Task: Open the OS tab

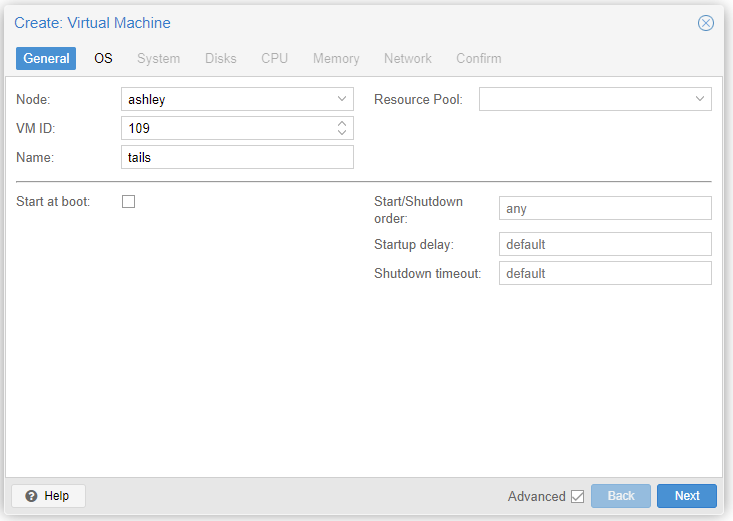Action: 103,58
